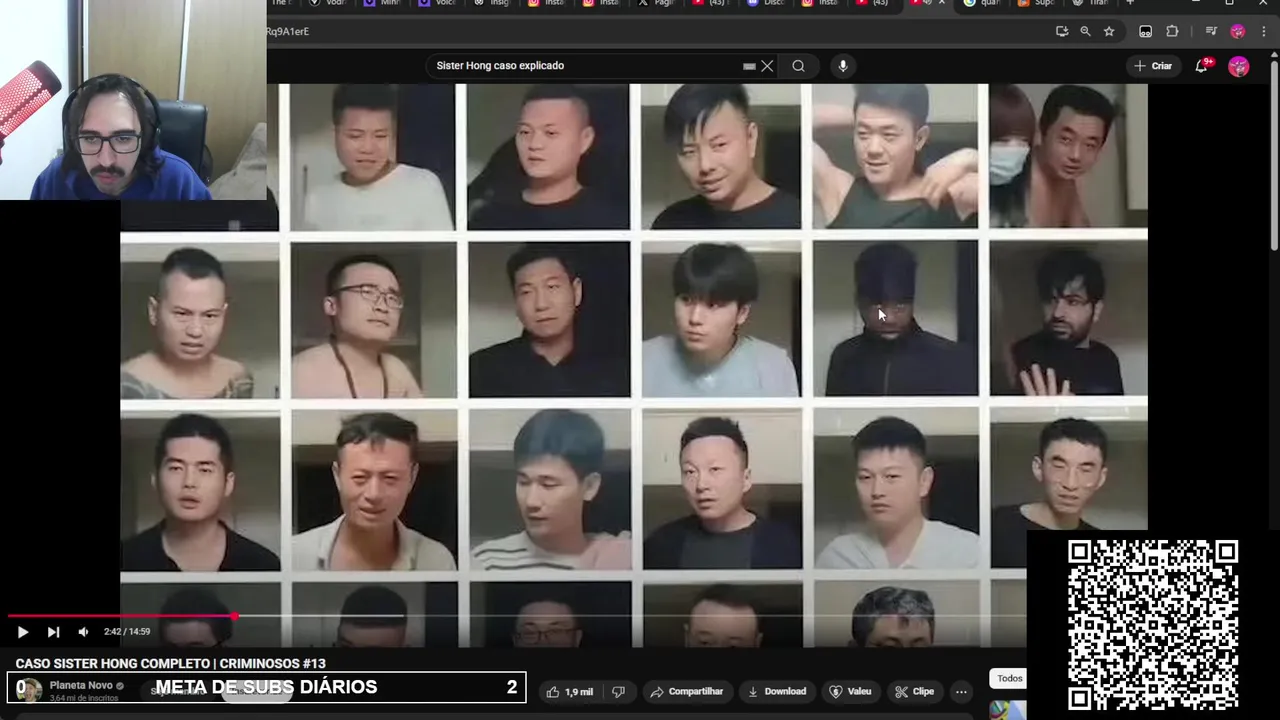Open YouTube account avatar menu
Screen dimensions: 1280x720
(1239, 66)
